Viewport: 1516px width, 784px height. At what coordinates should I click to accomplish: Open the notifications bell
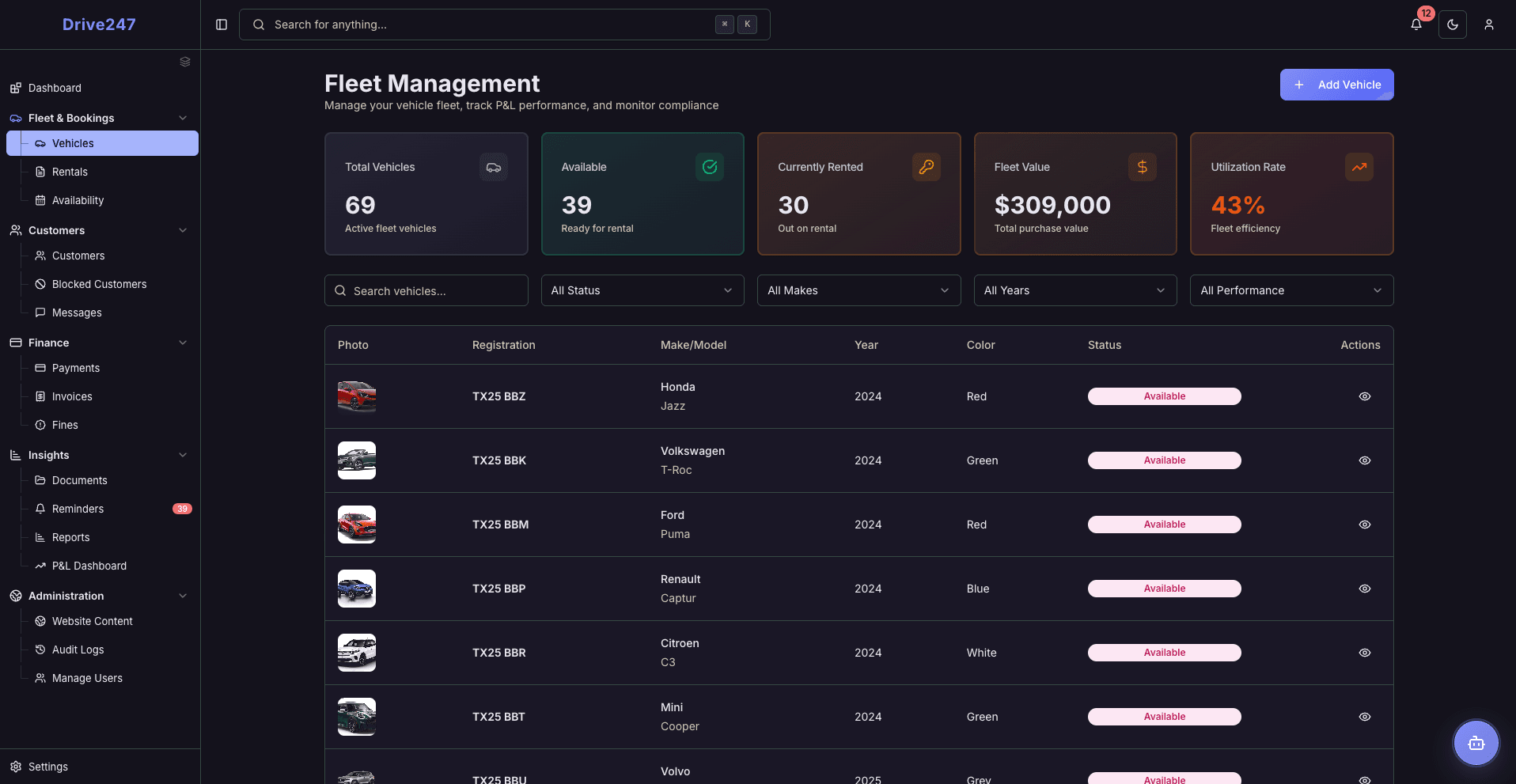[x=1416, y=25]
